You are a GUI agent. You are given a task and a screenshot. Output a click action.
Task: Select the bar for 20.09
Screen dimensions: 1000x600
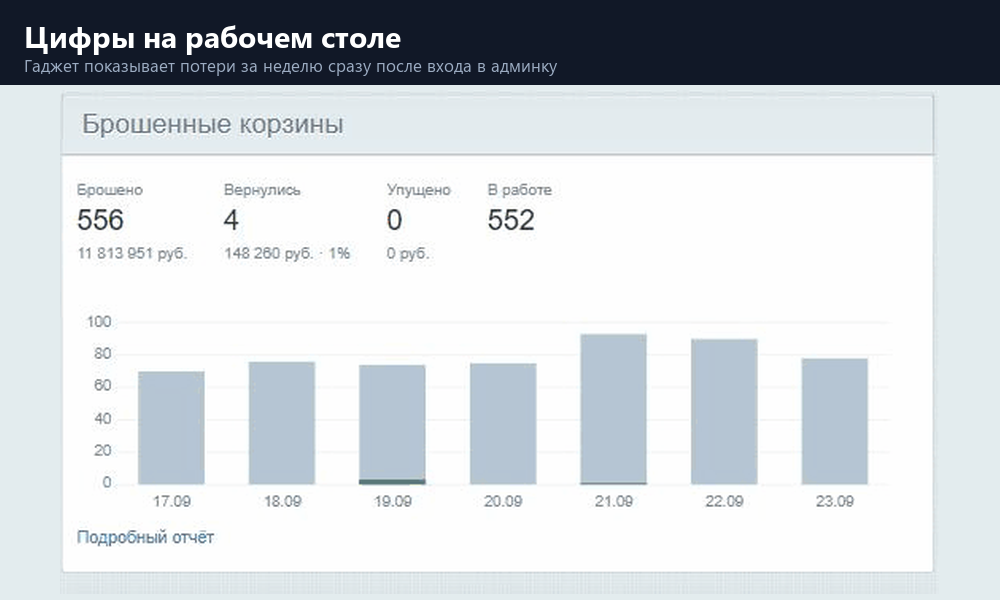[503, 424]
